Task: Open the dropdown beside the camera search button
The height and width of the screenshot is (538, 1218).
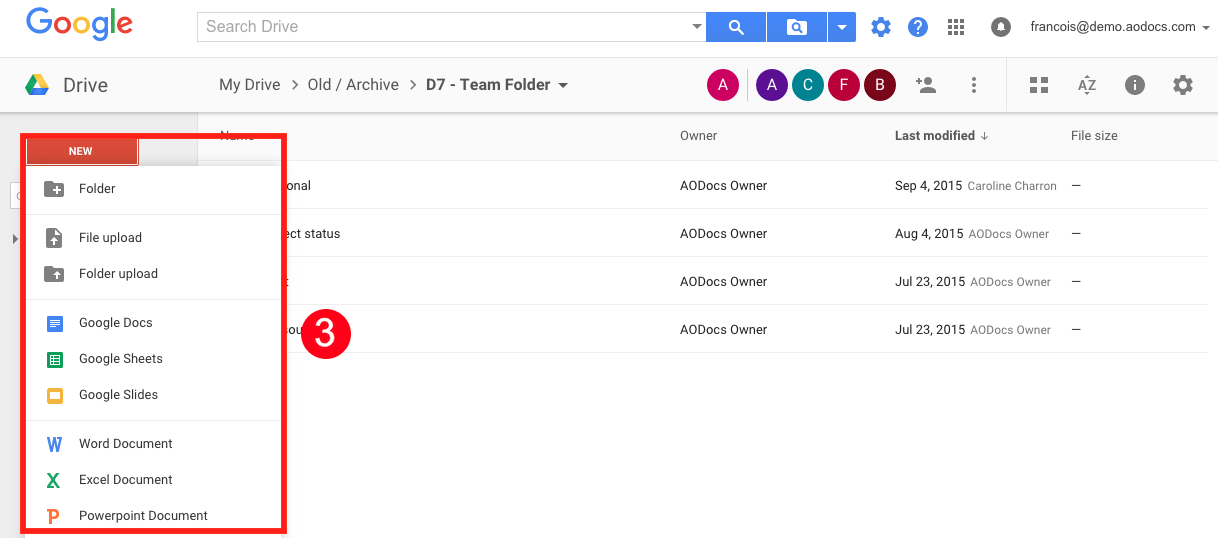Action: click(x=842, y=27)
